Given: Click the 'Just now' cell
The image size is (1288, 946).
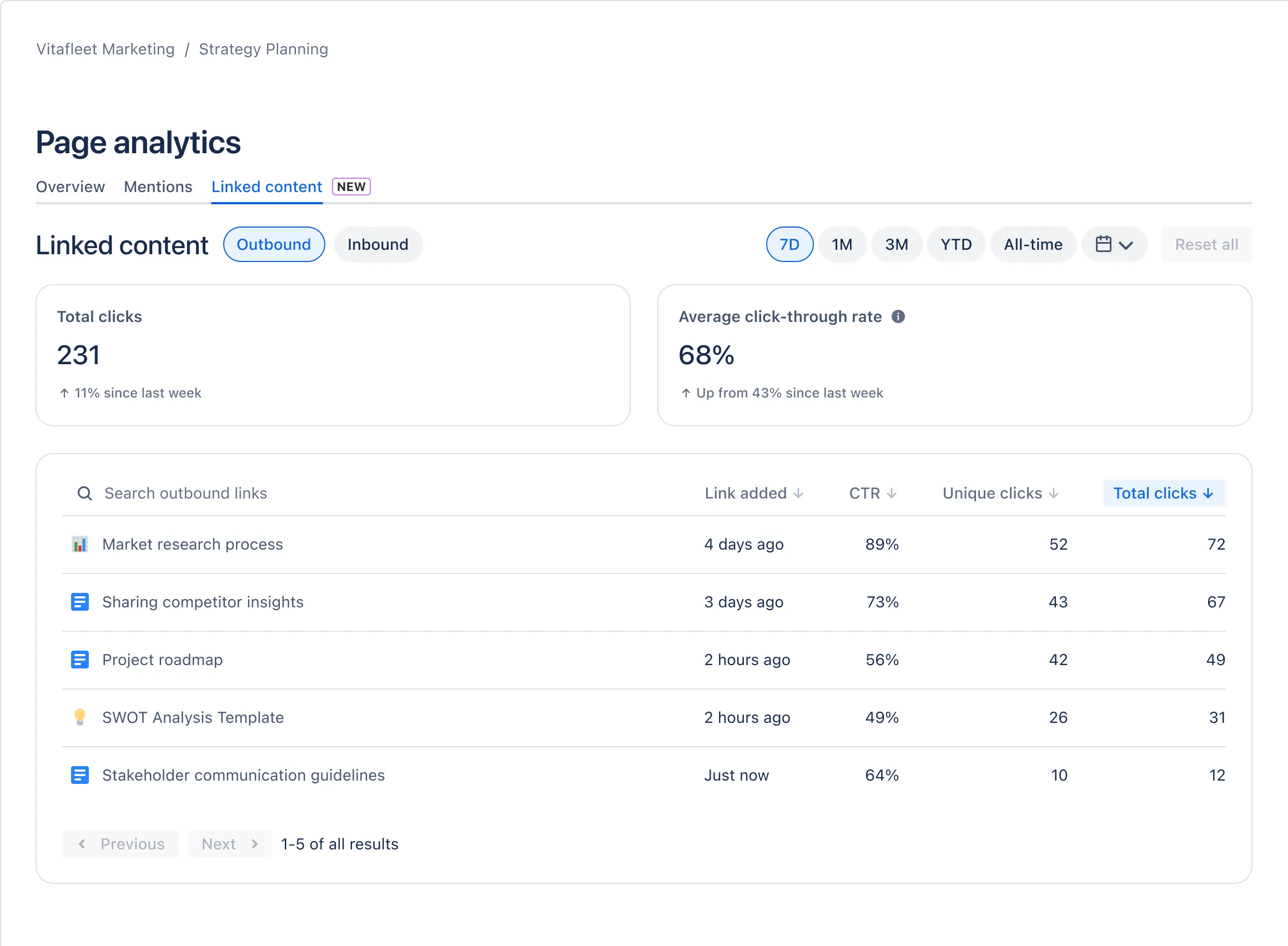Looking at the screenshot, I should [737, 775].
